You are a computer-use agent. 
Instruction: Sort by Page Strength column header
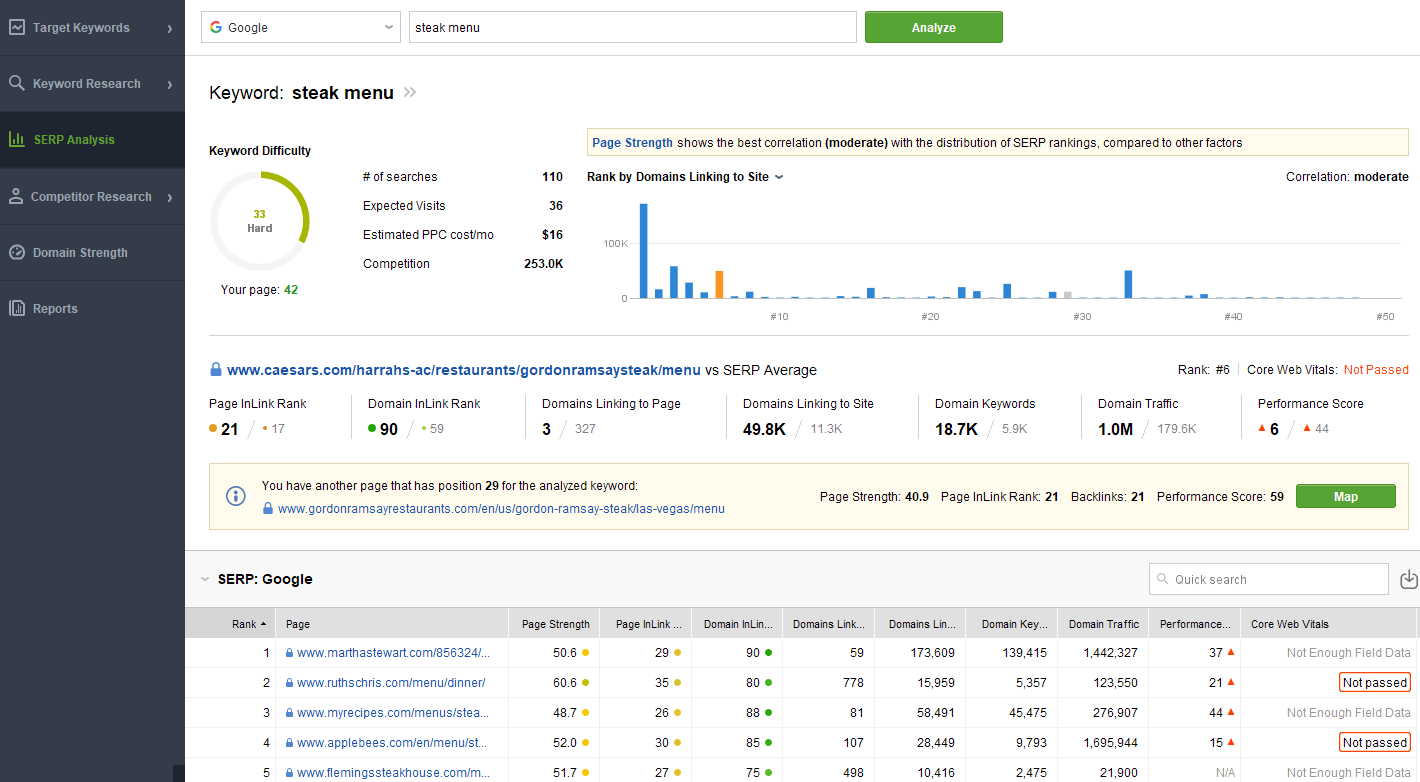tap(554, 624)
